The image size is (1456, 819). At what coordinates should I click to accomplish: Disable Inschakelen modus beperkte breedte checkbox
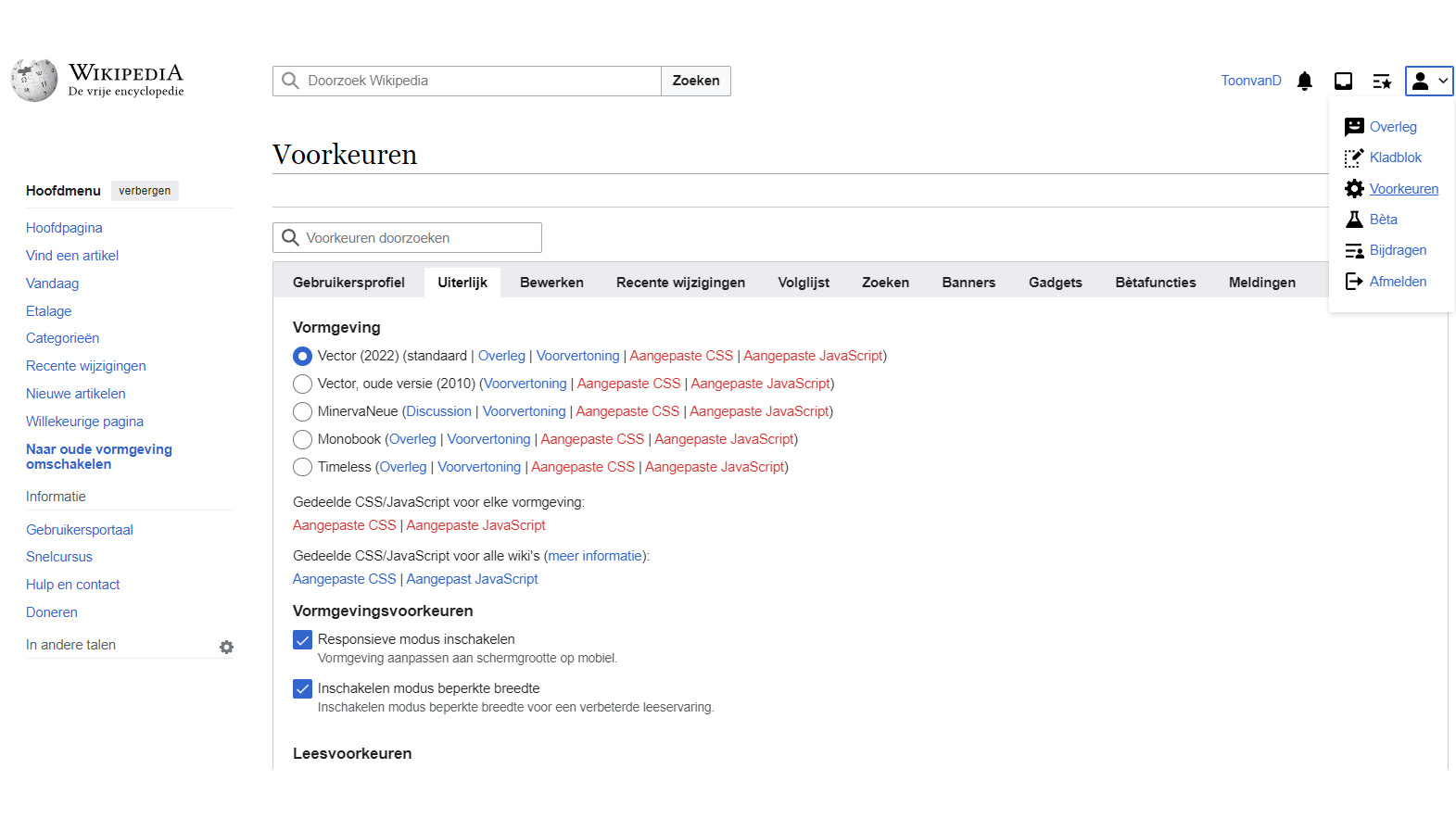[x=302, y=689]
